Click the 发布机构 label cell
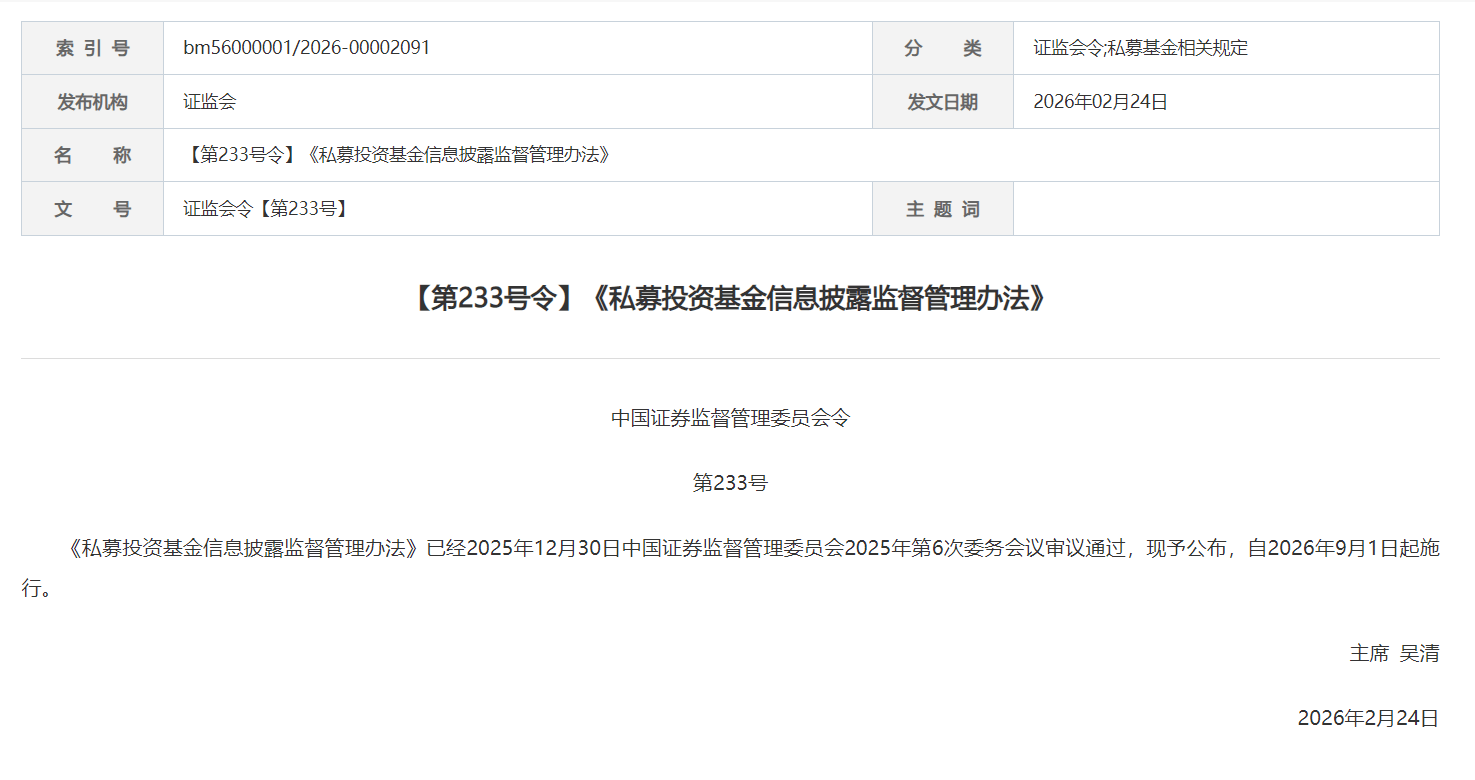Image resolution: width=1475 pixels, height=780 pixels. 92,102
